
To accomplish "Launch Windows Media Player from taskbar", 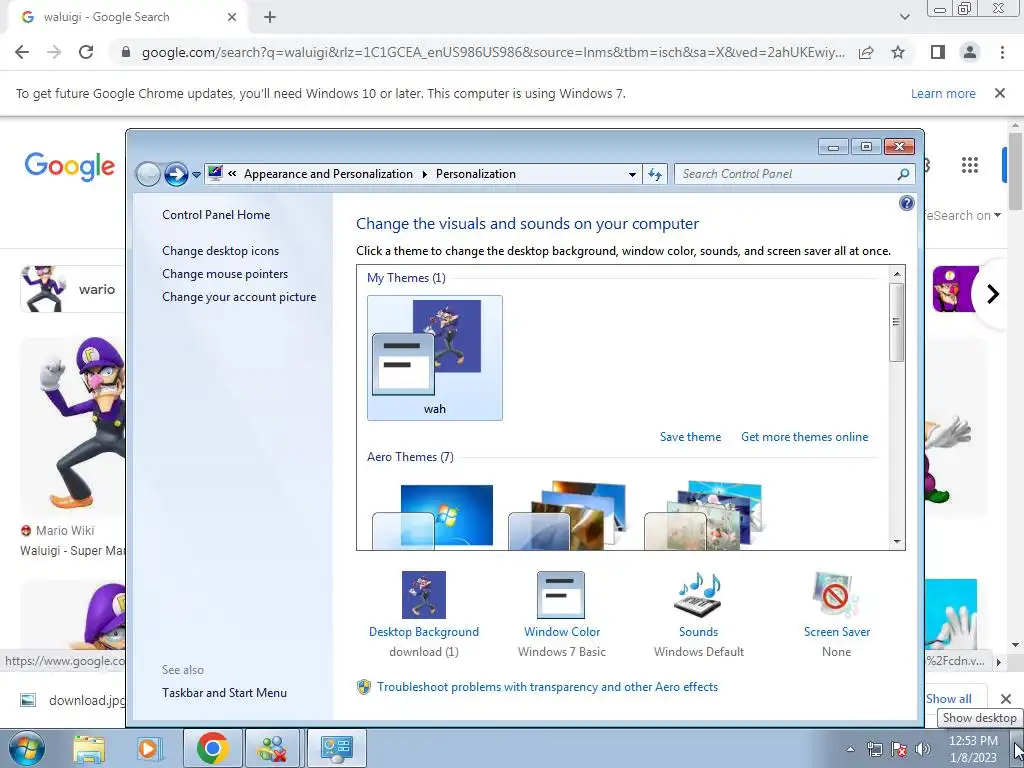I will 149,748.
